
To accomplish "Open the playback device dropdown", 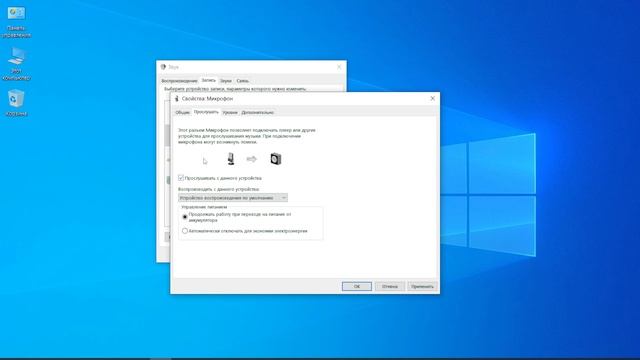I will (233, 198).
